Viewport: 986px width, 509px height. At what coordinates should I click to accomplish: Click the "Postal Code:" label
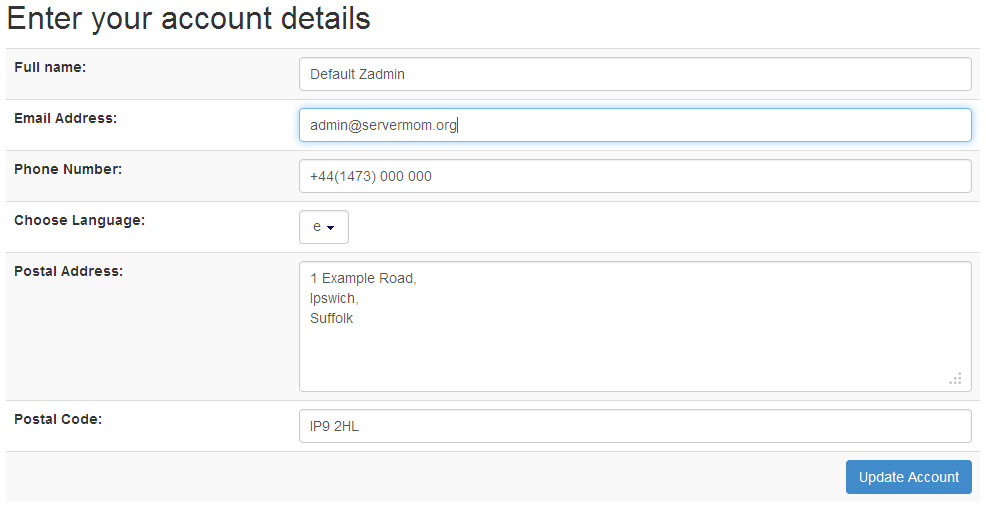58,419
